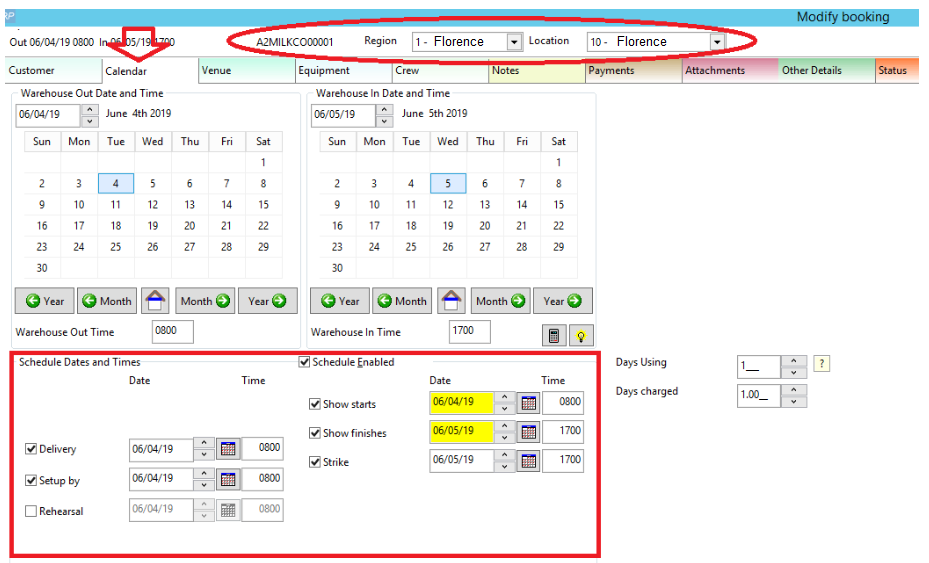
Task: Select day 28 in Warehouse In calendar
Action: (521, 247)
